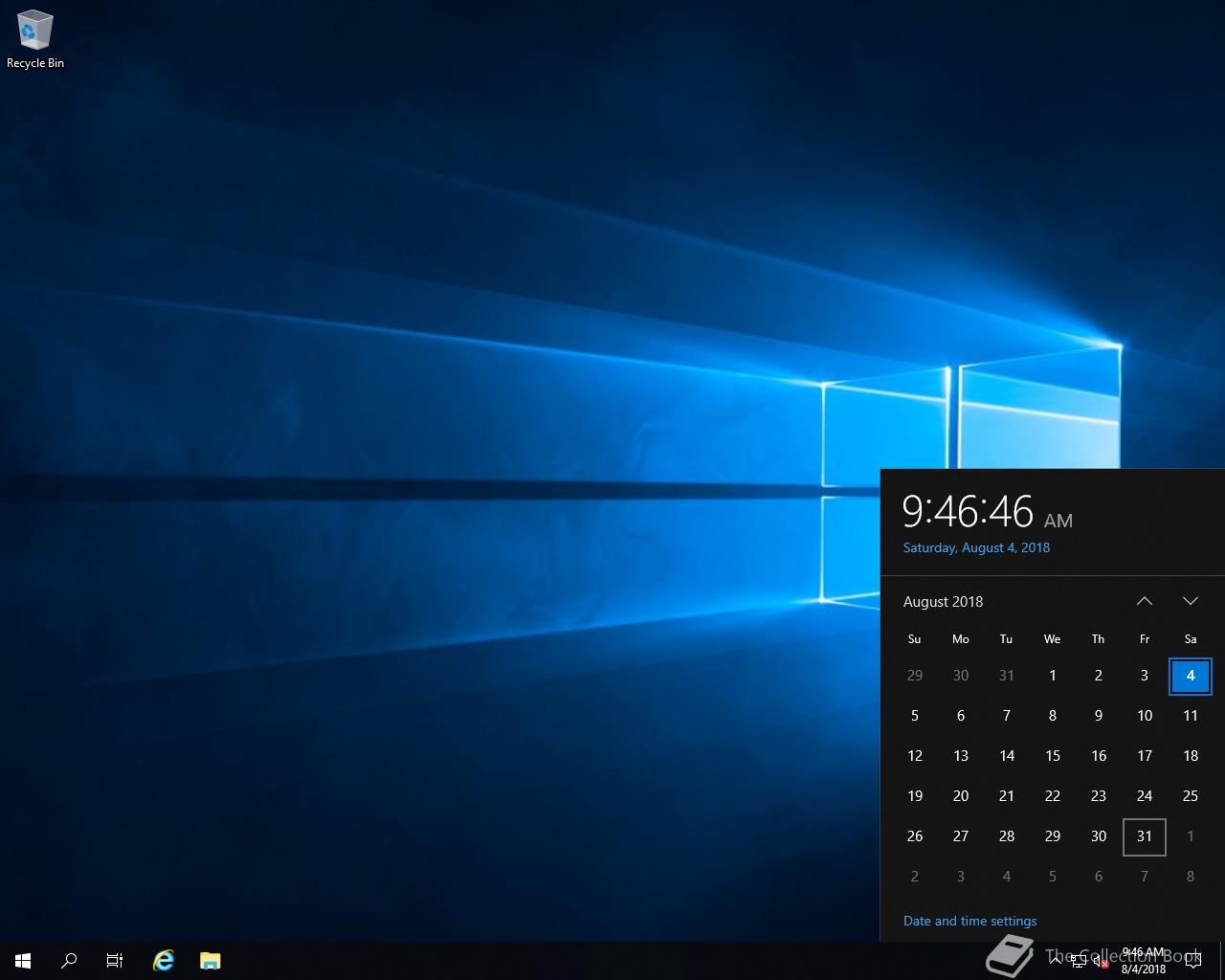Image resolution: width=1225 pixels, height=980 pixels.
Task: Select the boxed August 31 in calendar
Action: [1145, 836]
